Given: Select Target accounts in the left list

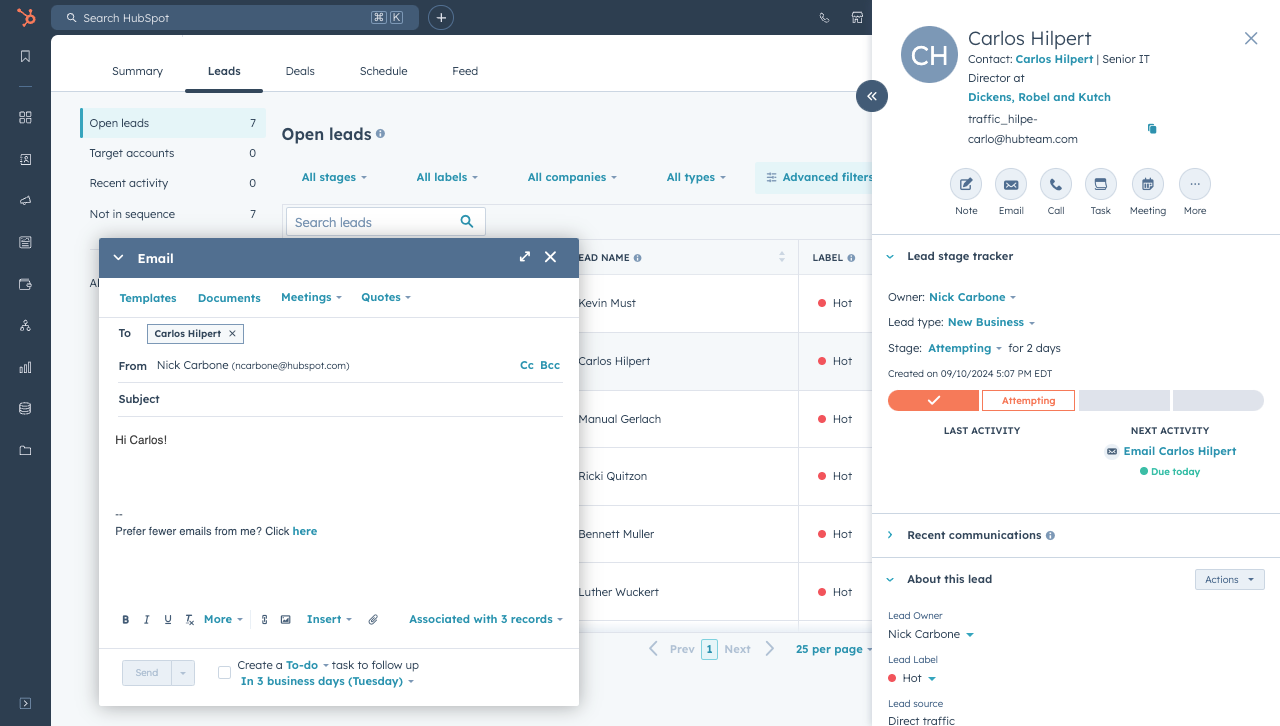Looking at the screenshot, I should tap(132, 153).
